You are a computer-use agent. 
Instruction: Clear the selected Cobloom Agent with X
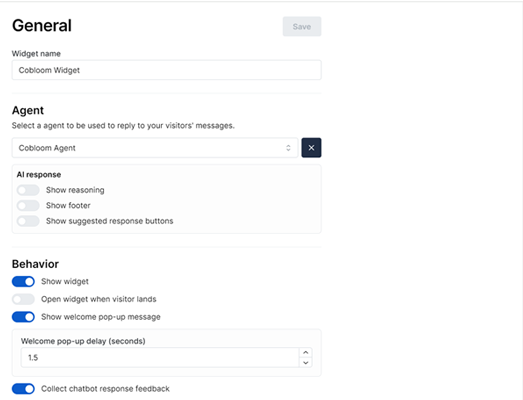[x=311, y=147]
